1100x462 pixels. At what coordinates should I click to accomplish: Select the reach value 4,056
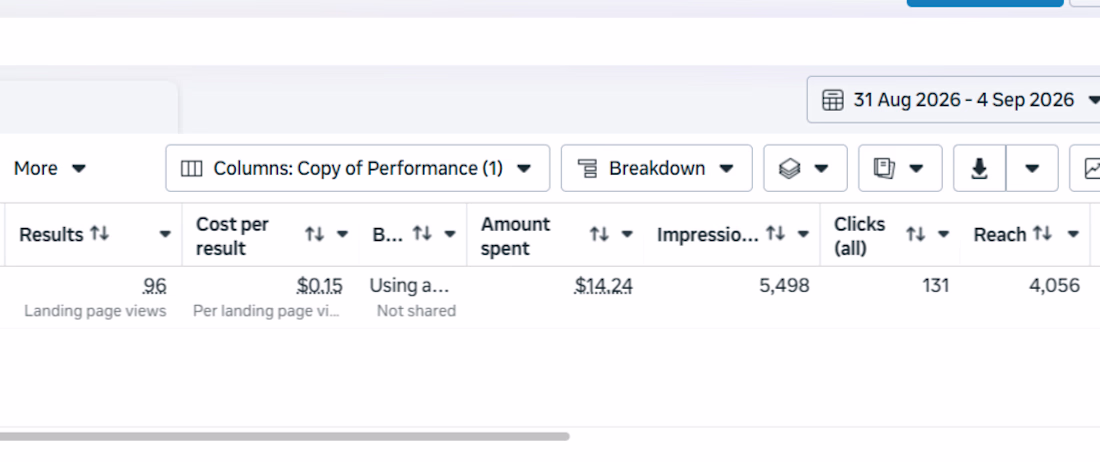click(1054, 285)
